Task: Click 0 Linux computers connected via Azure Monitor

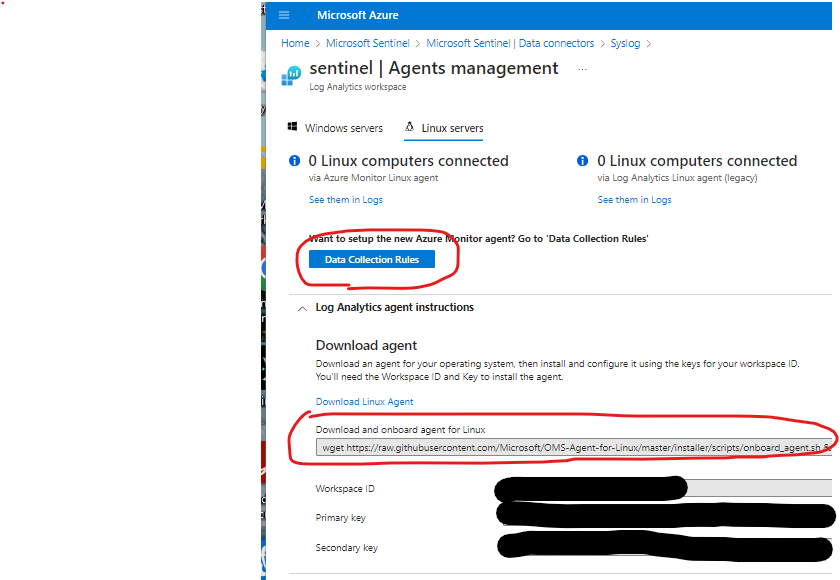Action: click(x=408, y=161)
